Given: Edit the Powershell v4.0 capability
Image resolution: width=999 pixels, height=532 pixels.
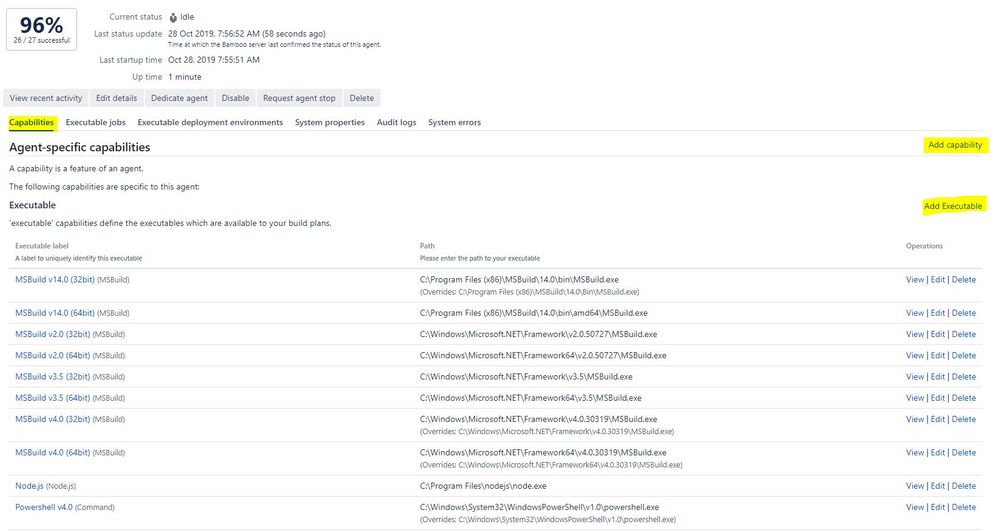Looking at the screenshot, I should [x=938, y=507].
